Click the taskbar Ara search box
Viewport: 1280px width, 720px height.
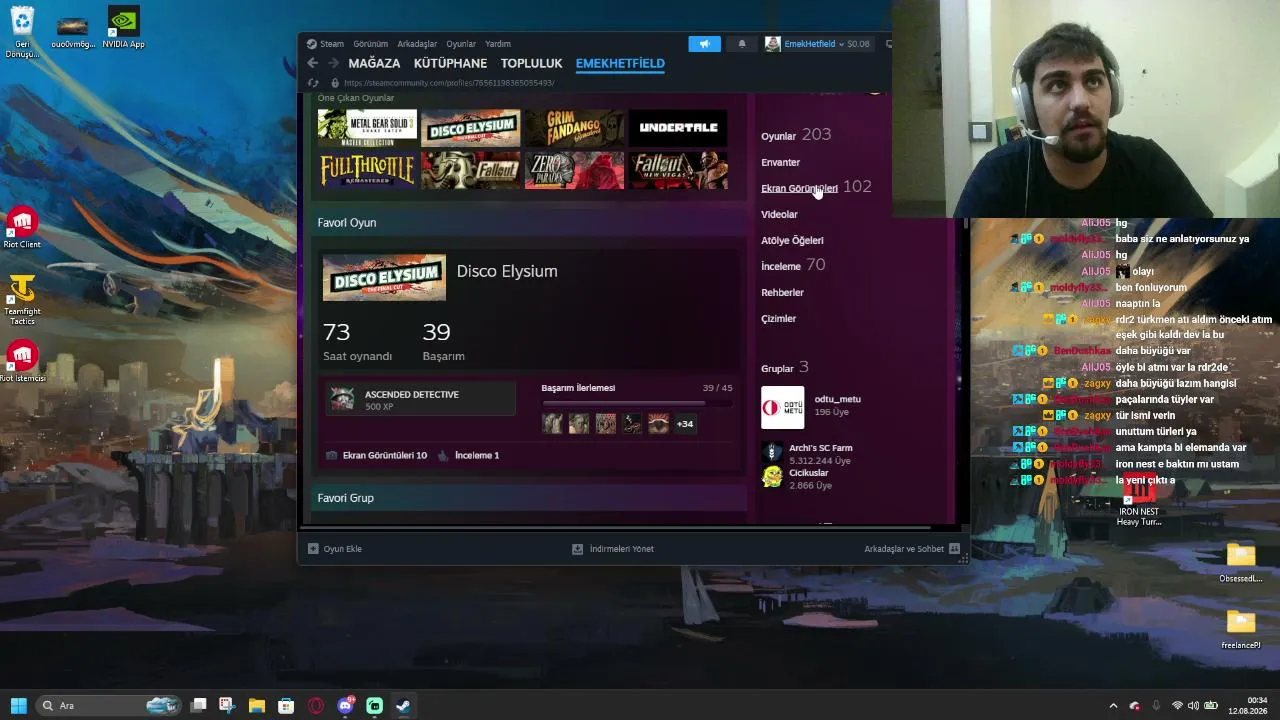tap(109, 706)
